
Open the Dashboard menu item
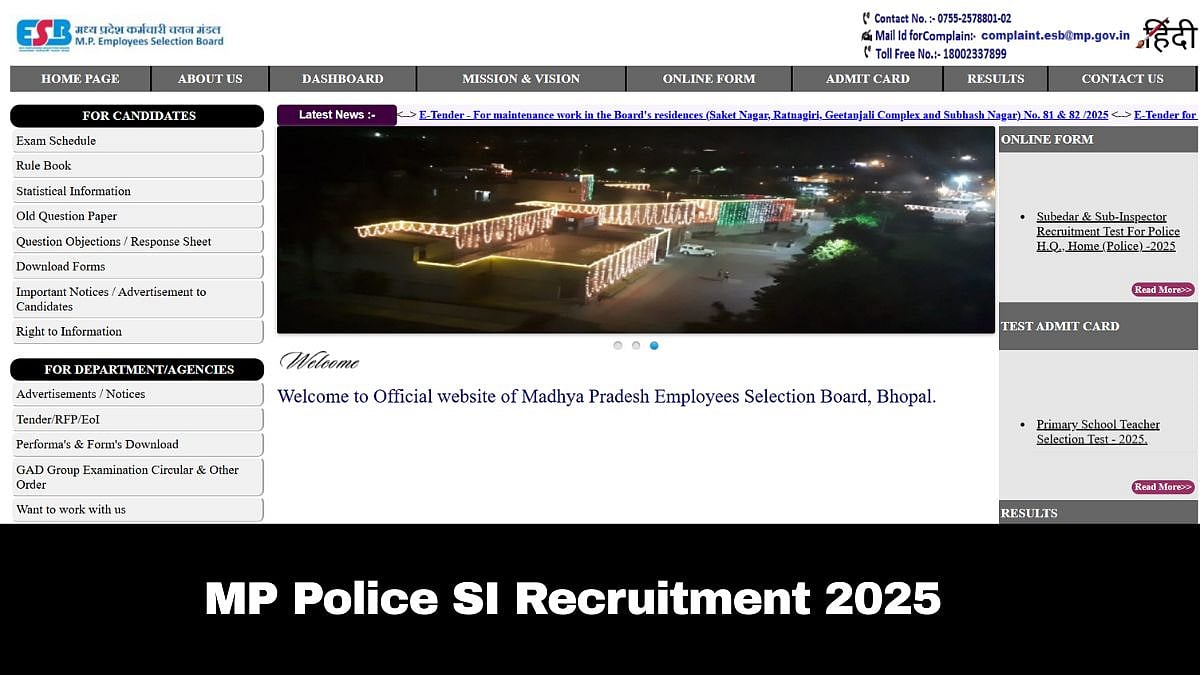[x=342, y=79]
